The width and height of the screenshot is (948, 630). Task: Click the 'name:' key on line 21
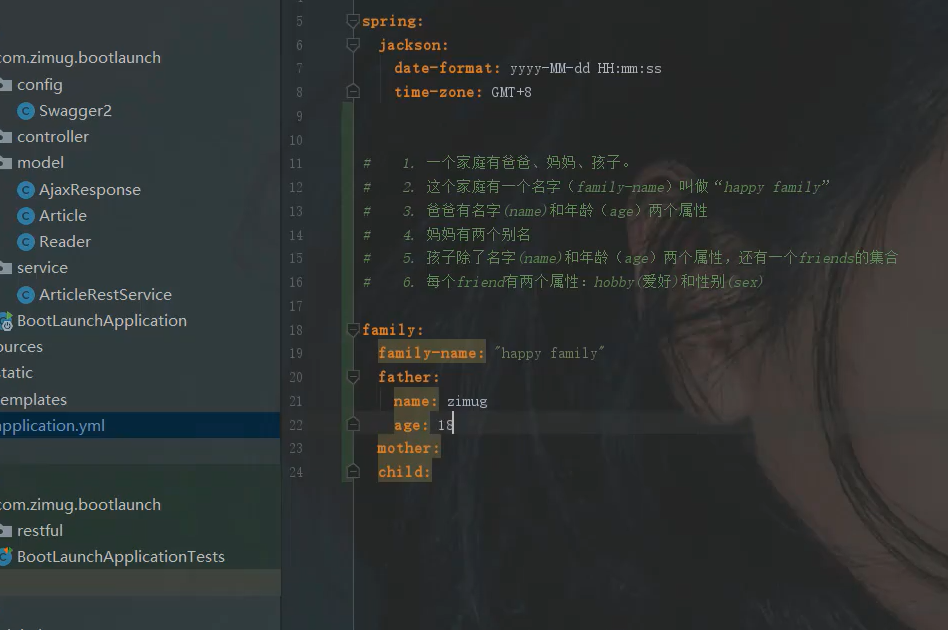(415, 401)
